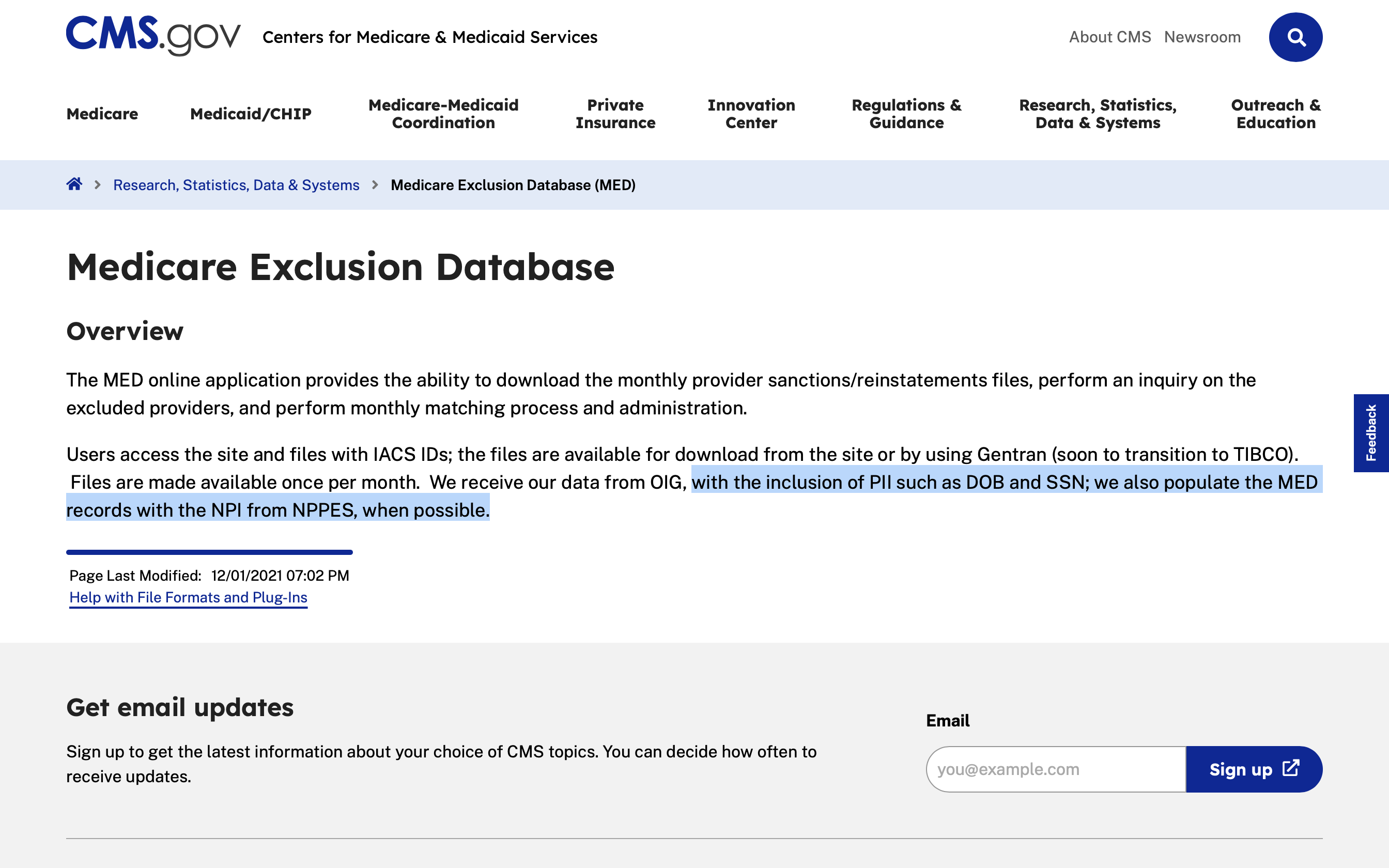Click the external link icon on Sign up
This screenshot has height=868, width=1389.
click(x=1290, y=768)
